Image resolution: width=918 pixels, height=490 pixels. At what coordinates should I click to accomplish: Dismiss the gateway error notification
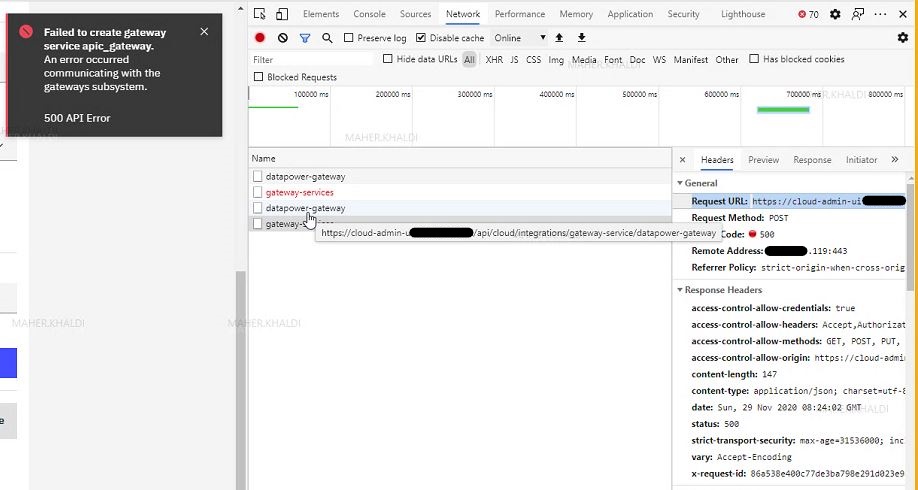[204, 32]
